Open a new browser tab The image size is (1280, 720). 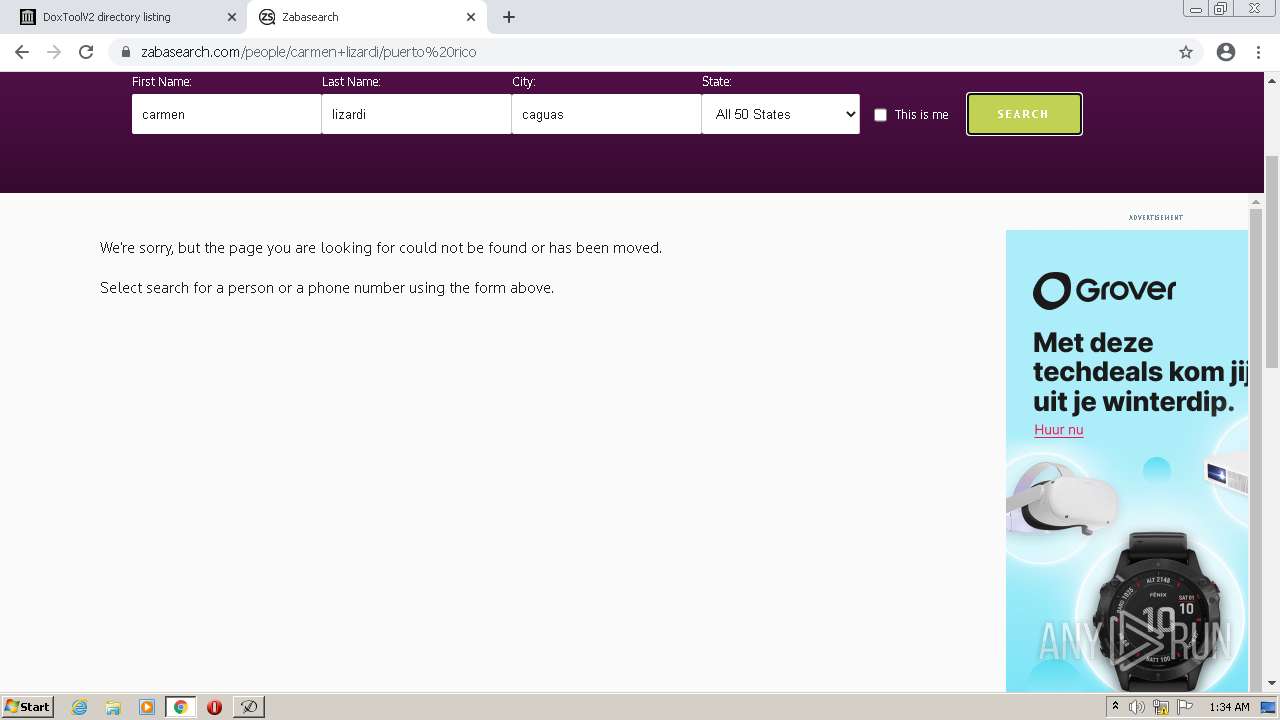[509, 17]
